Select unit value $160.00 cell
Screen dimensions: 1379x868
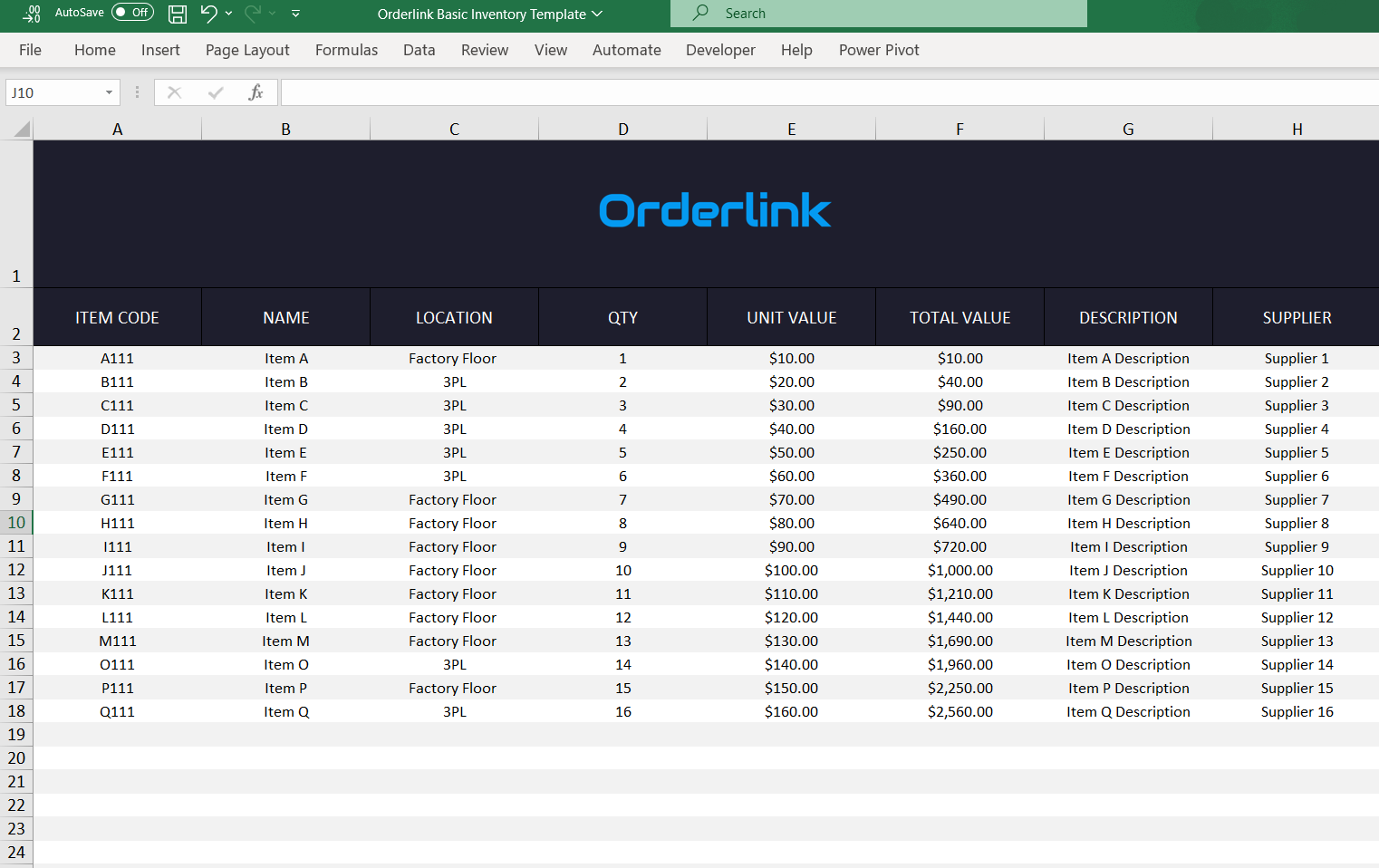[791, 711]
